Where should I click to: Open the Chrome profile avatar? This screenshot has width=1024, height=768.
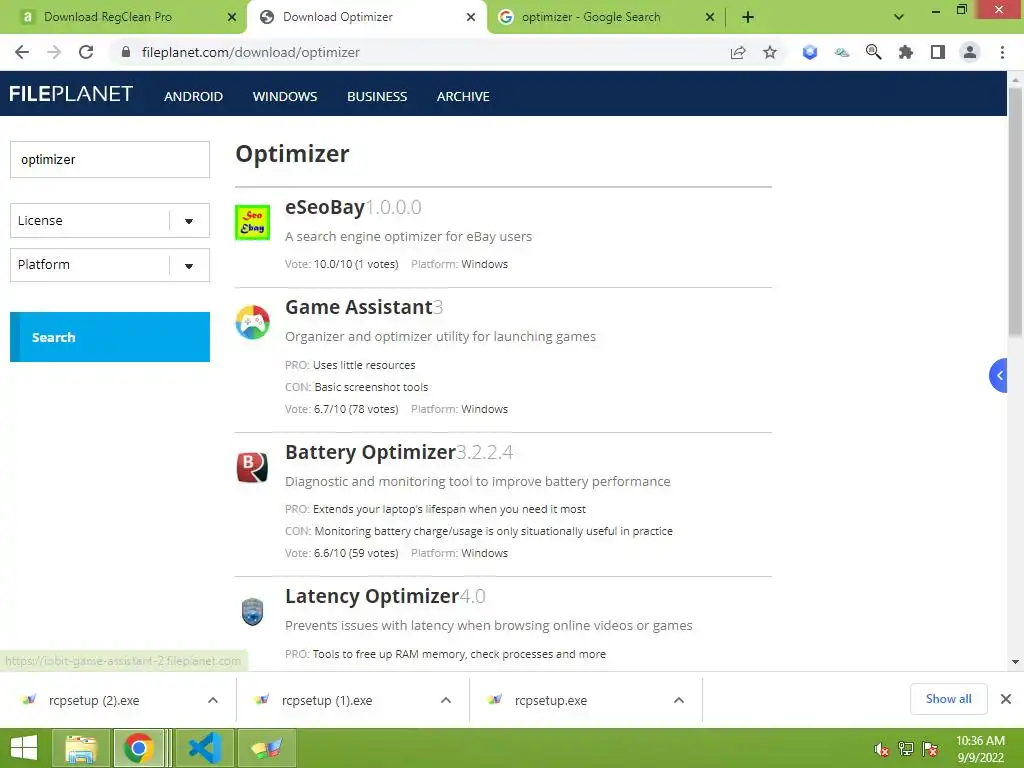pyautogui.click(x=970, y=52)
